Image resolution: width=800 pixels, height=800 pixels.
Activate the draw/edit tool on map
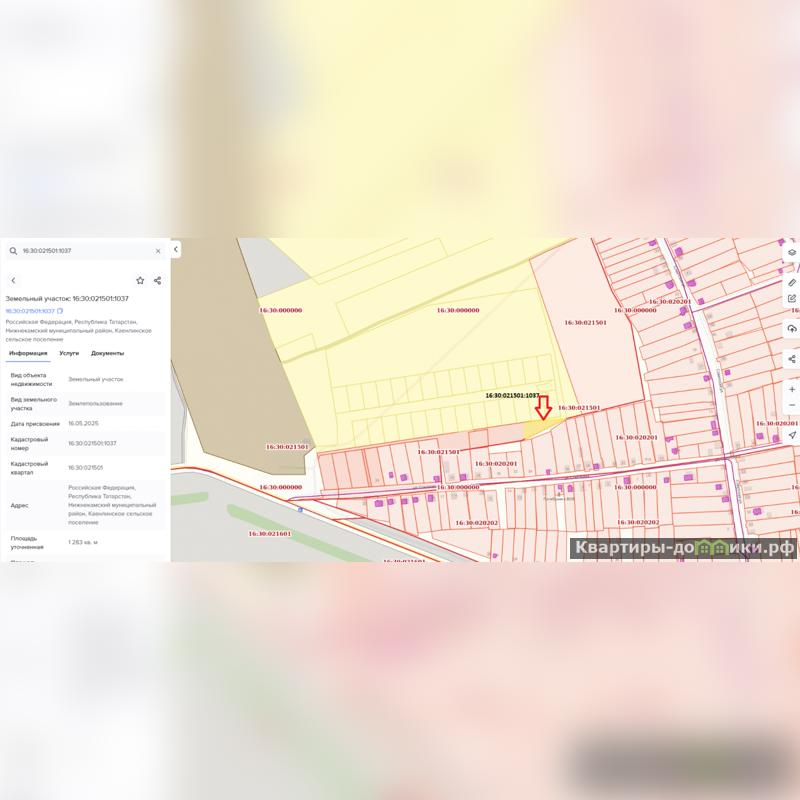pyautogui.click(x=792, y=298)
